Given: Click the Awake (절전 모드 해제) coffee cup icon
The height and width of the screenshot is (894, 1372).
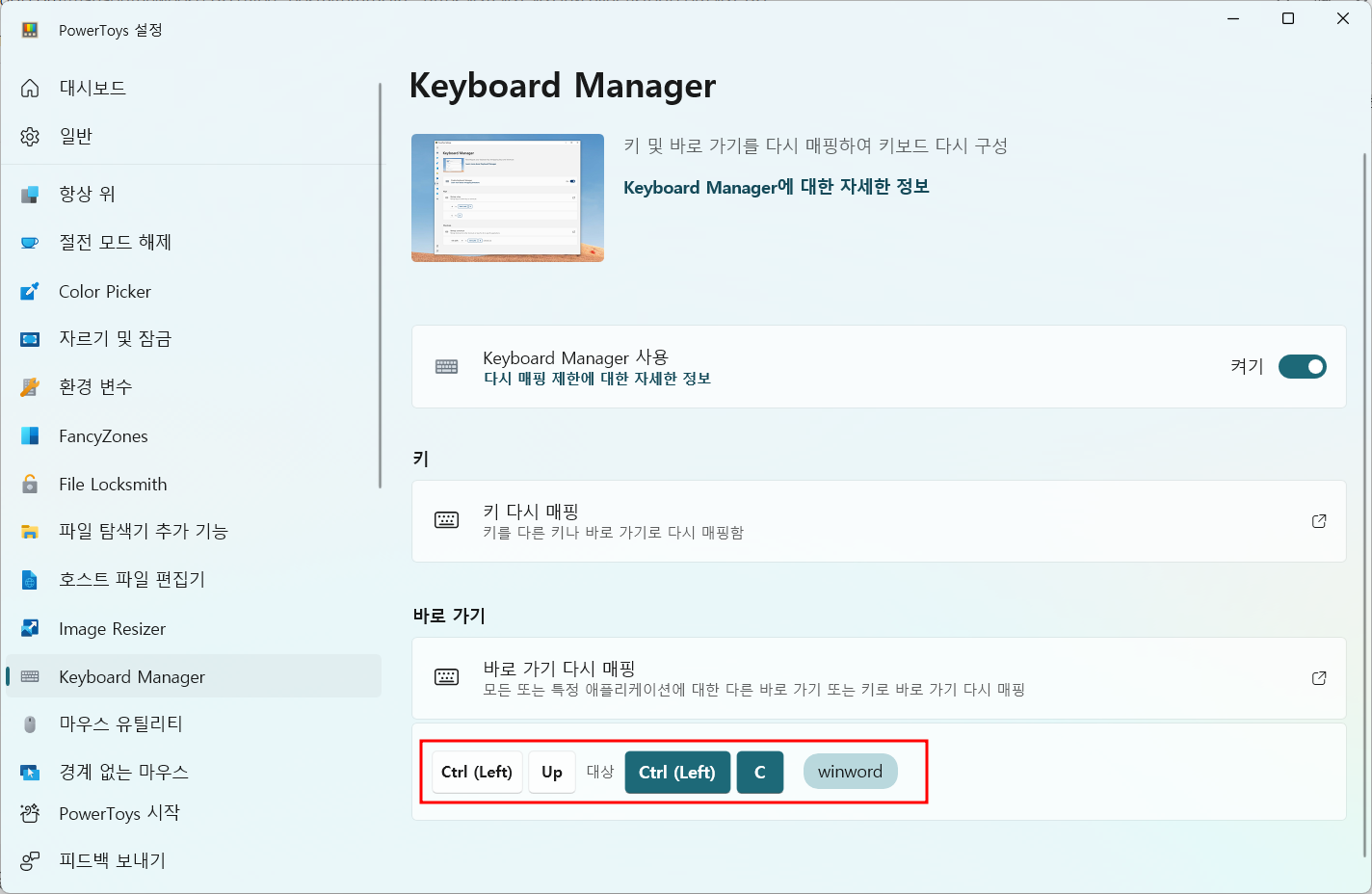Looking at the screenshot, I should point(30,243).
